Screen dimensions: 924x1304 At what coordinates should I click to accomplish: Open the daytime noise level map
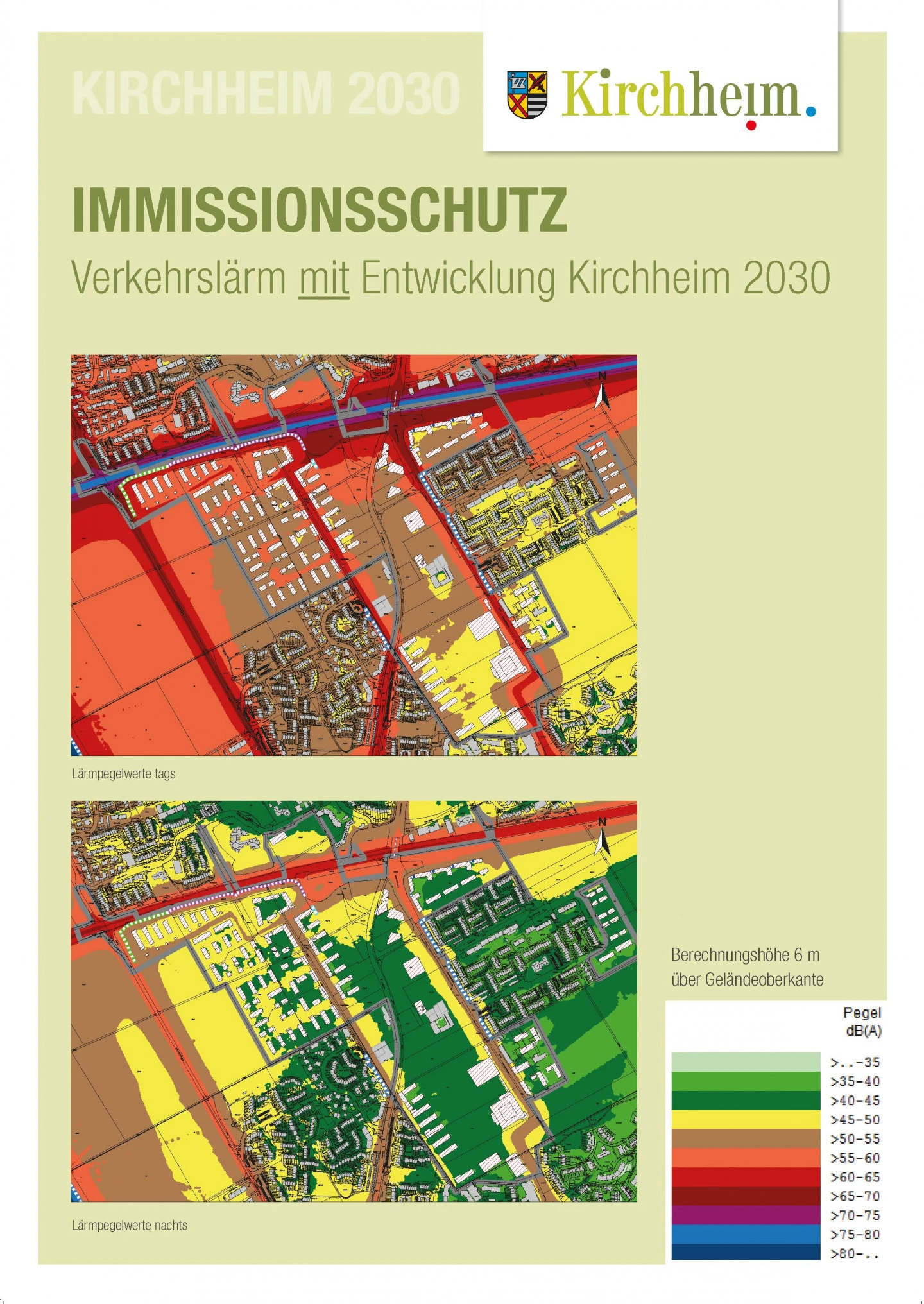[354, 554]
